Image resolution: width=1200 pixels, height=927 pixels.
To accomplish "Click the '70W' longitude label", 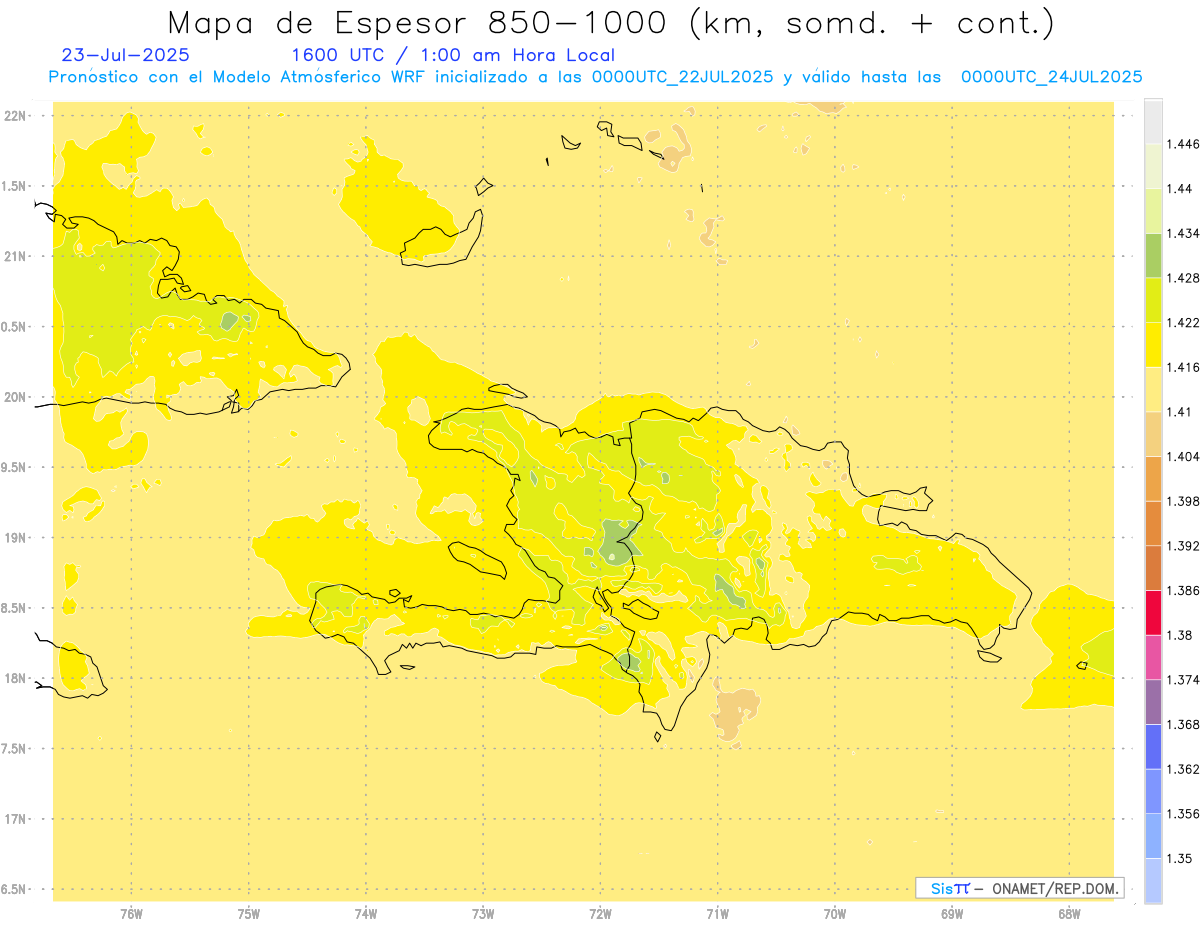I will pos(835,913).
